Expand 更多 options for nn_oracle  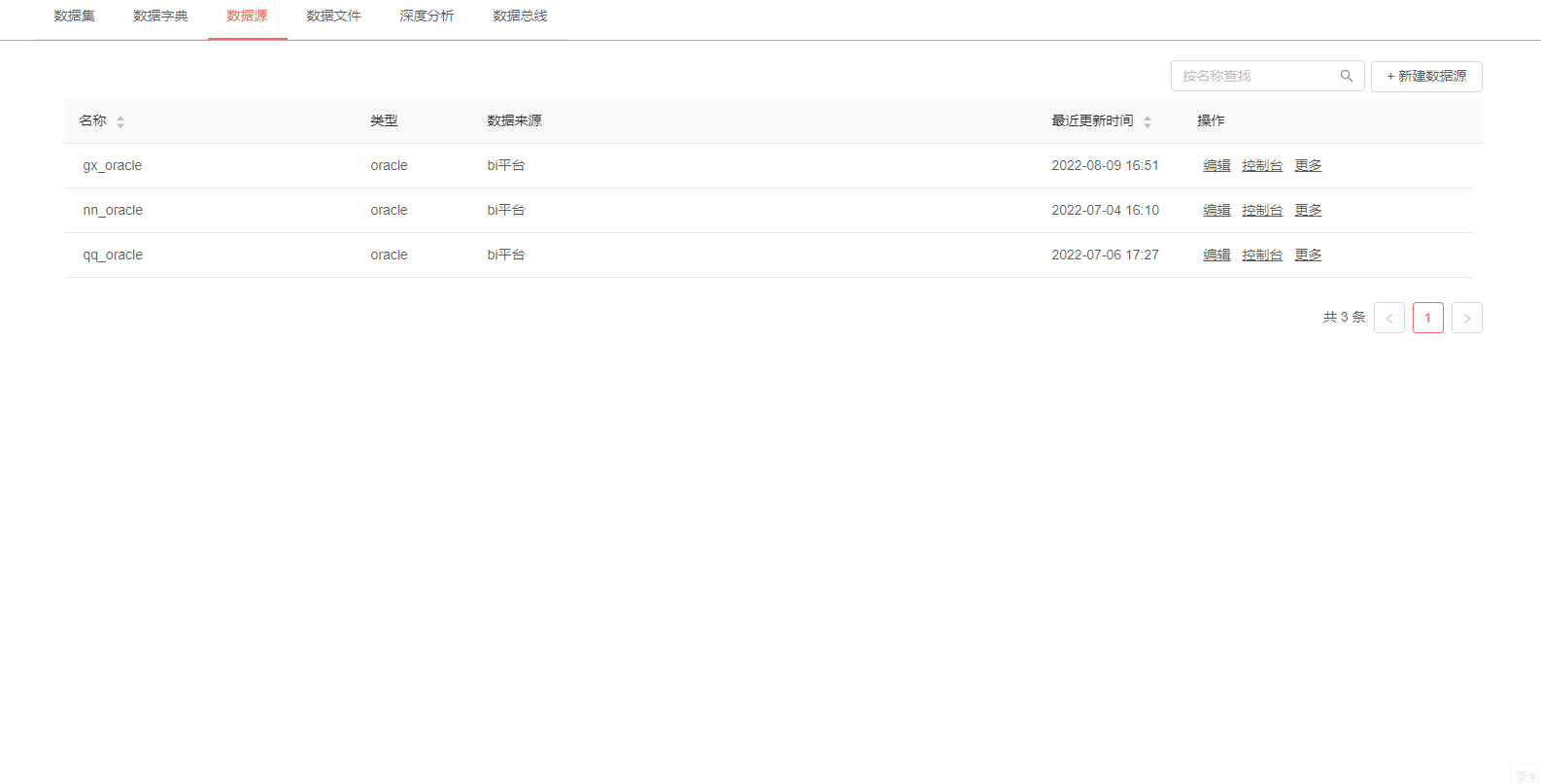1308,211
